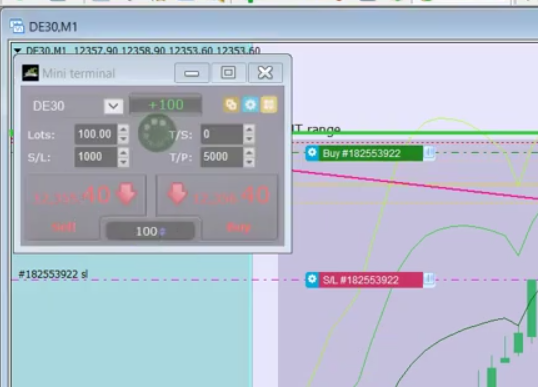Click the yellow grid tools icon
538x387 pixels.
coord(269,105)
